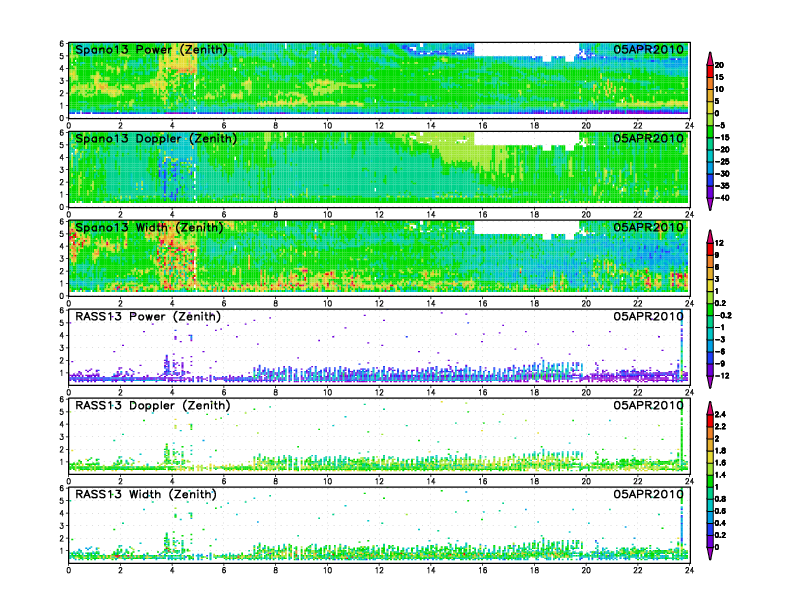The image size is (792, 612).
Task: Click the -25 label on the top color scale
Action: click(x=722, y=162)
